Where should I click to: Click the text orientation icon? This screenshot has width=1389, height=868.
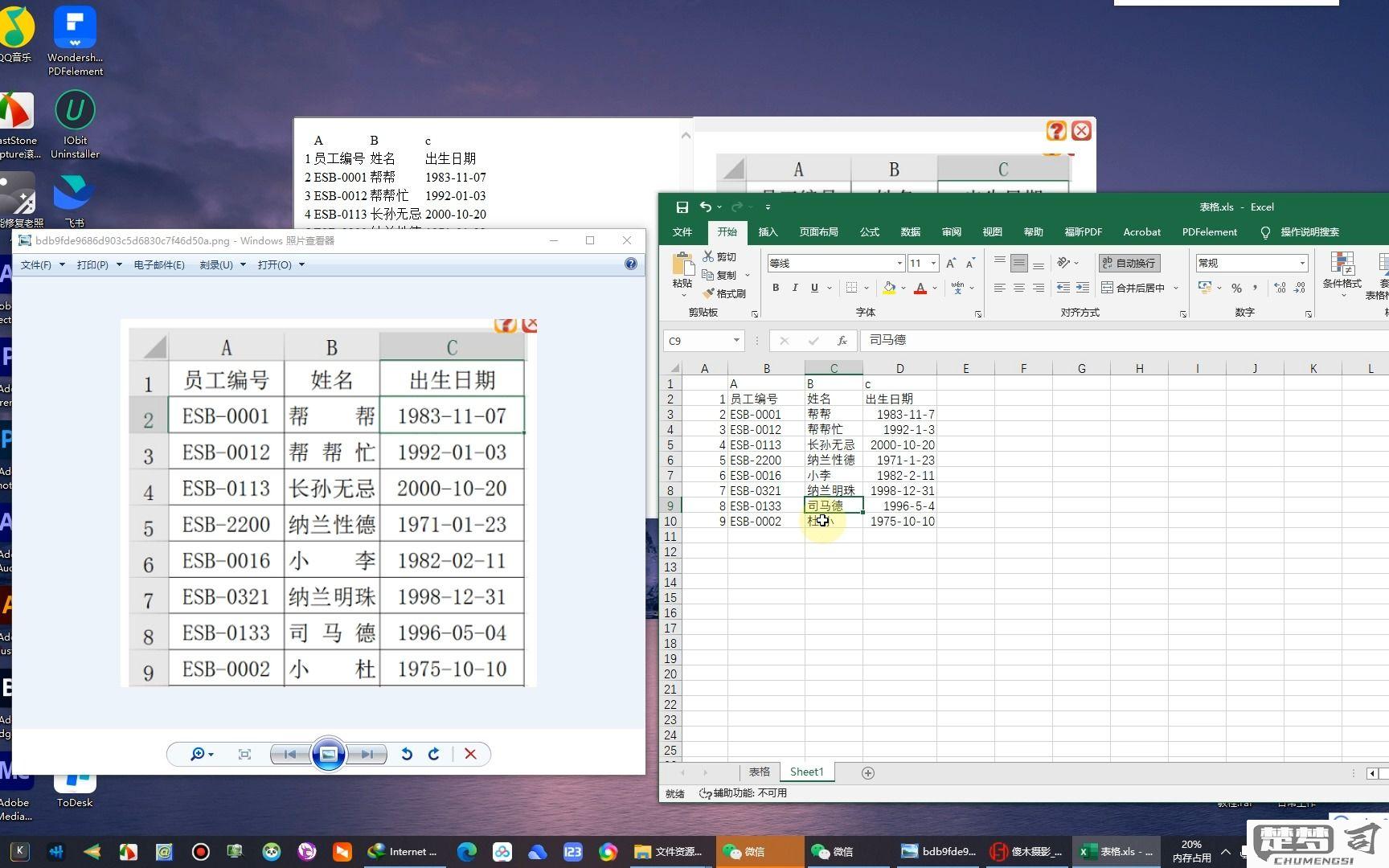(1063, 263)
